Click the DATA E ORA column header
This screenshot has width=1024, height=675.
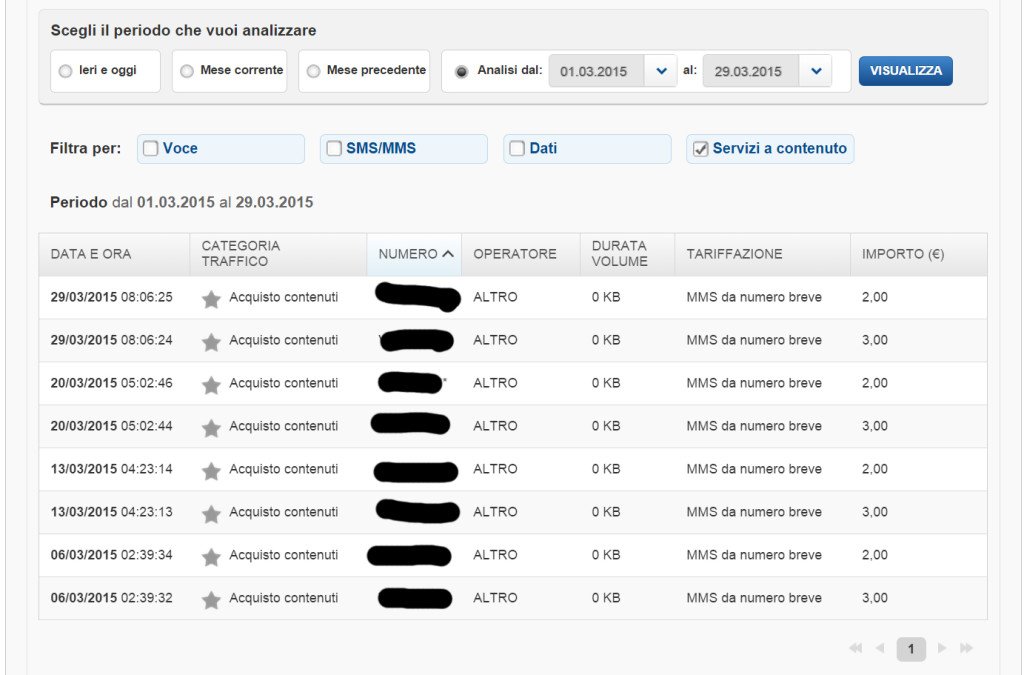pos(91,254)
